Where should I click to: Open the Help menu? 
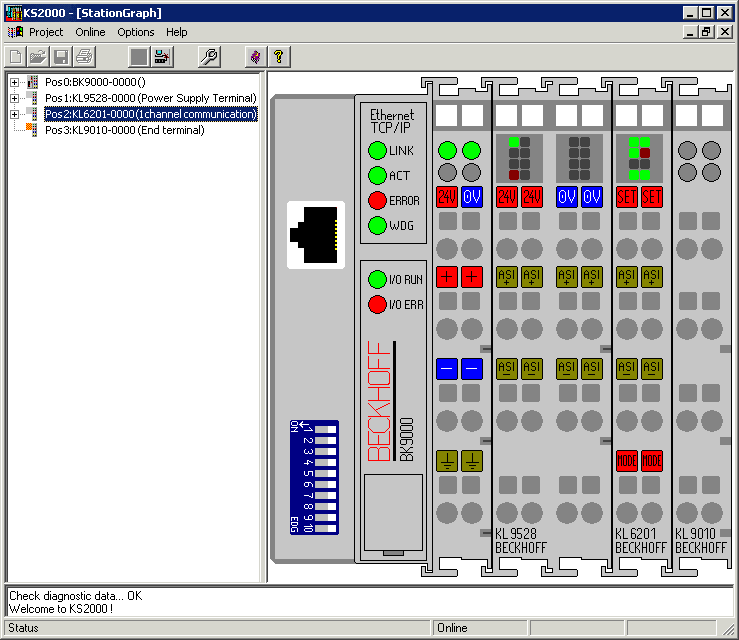176,32
